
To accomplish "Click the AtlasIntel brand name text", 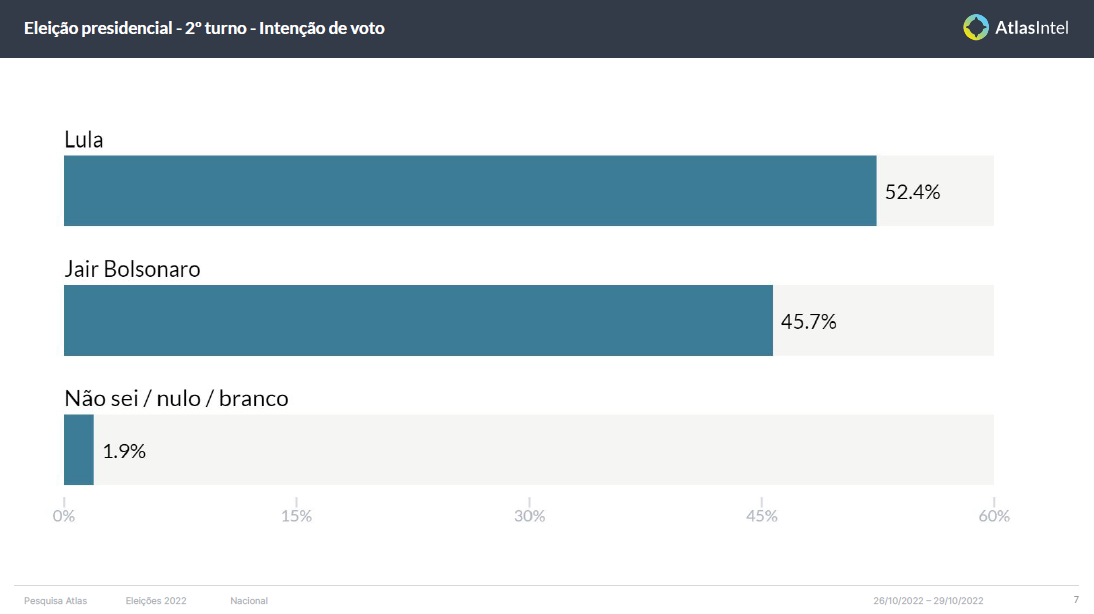I will click(x=1031, y=28).
